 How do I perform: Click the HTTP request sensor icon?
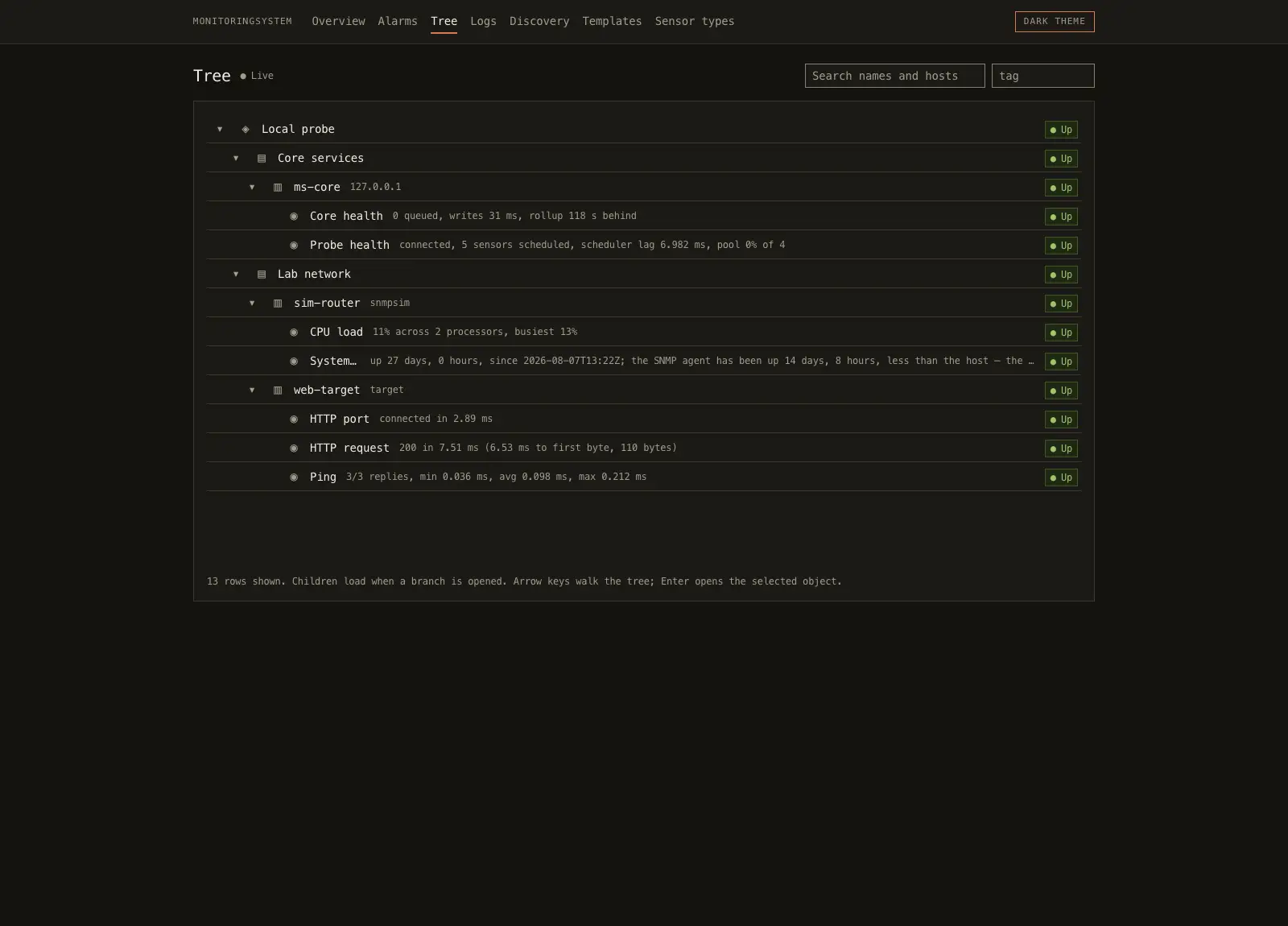pyautogui.click(x=294, y=449)
